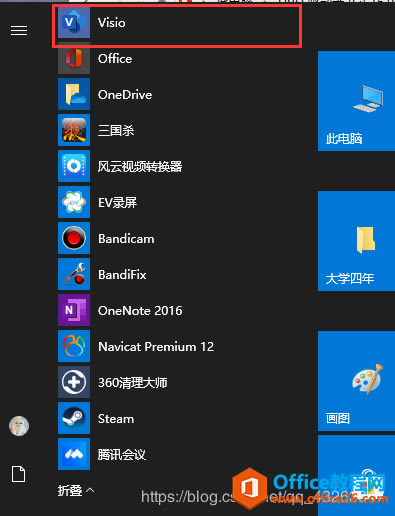The width and height of the screenshot is (395, 516).
Task: Open Visio from the app list
Action: click(177, 23)
